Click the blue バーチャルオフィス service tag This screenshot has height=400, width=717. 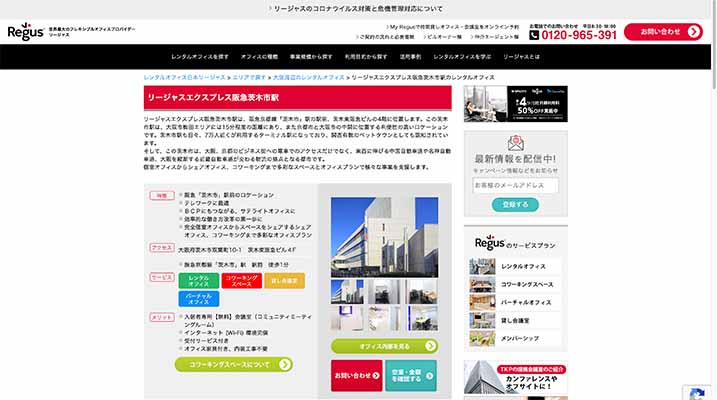tap(198, 299)
